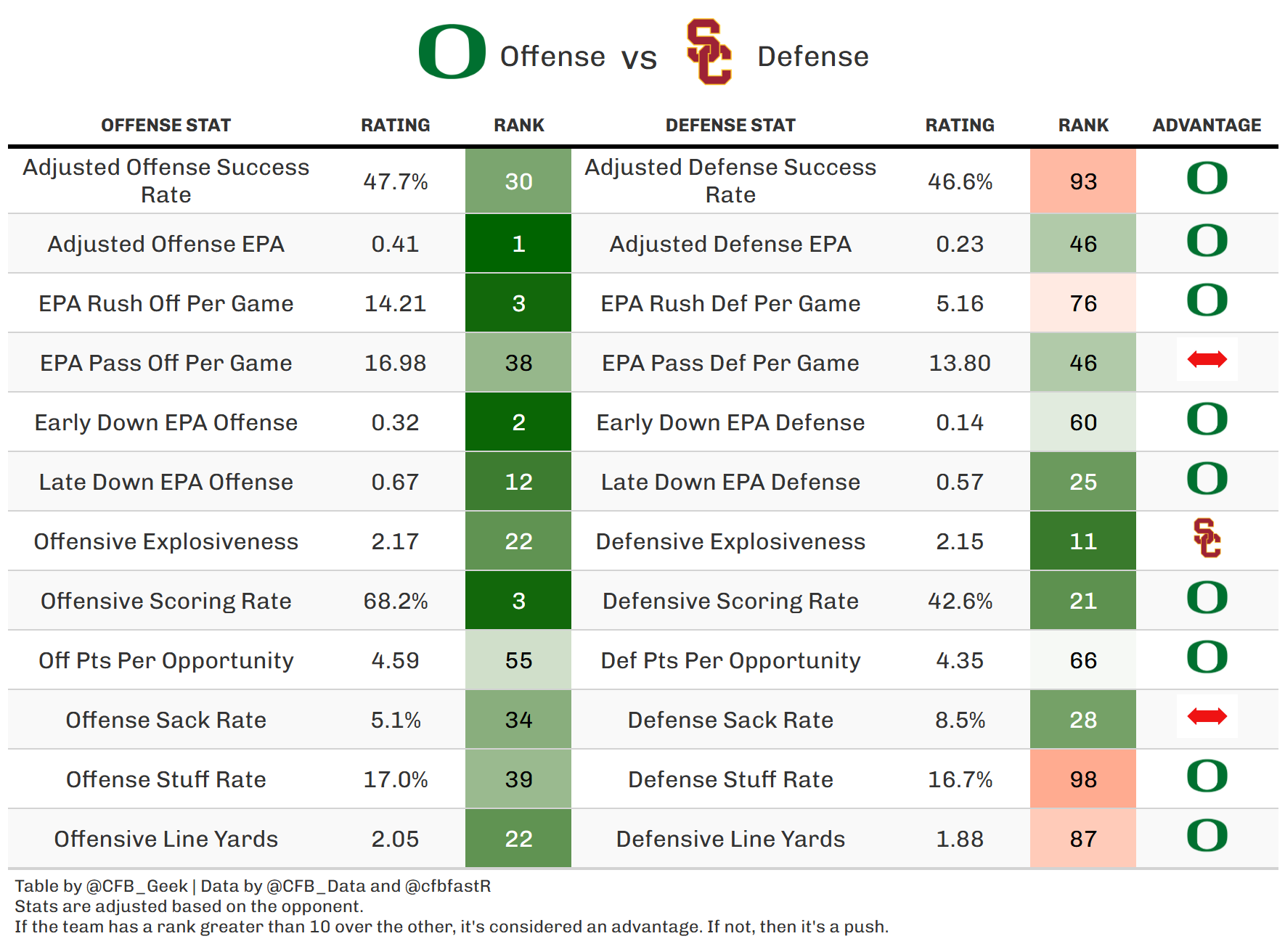Click the ADVANTAGE column header
The image size is (1285, 952).
click(1207, 126)
